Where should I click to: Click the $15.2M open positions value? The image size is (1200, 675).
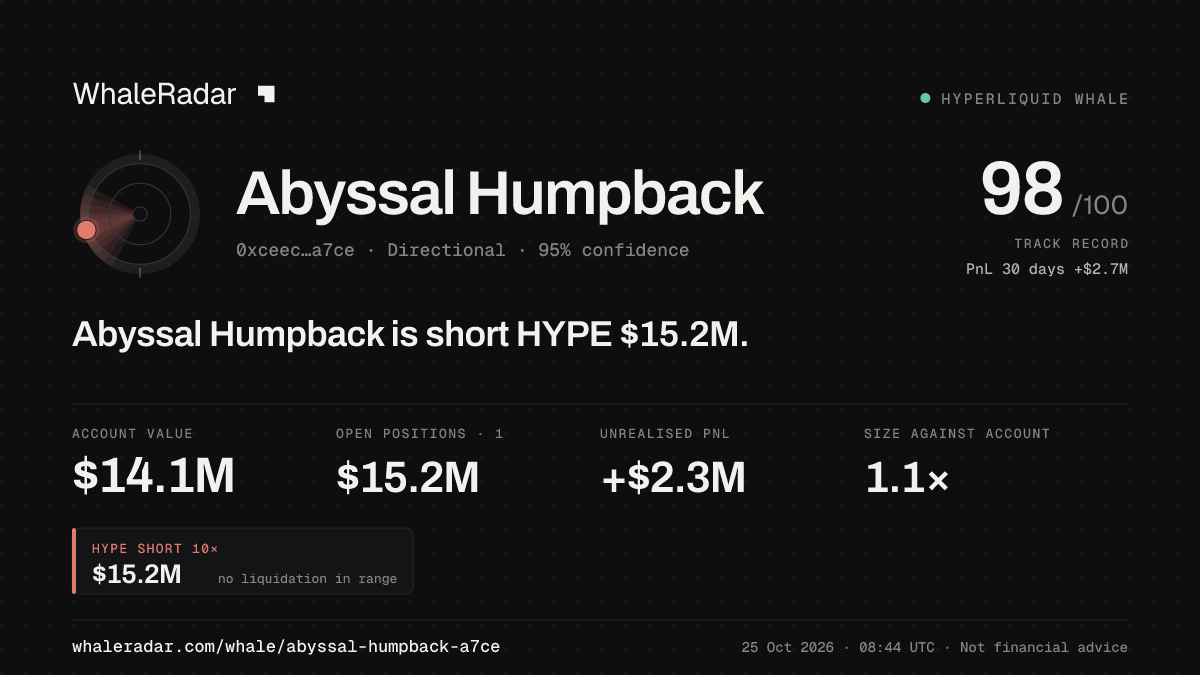[x=407, y=477]
